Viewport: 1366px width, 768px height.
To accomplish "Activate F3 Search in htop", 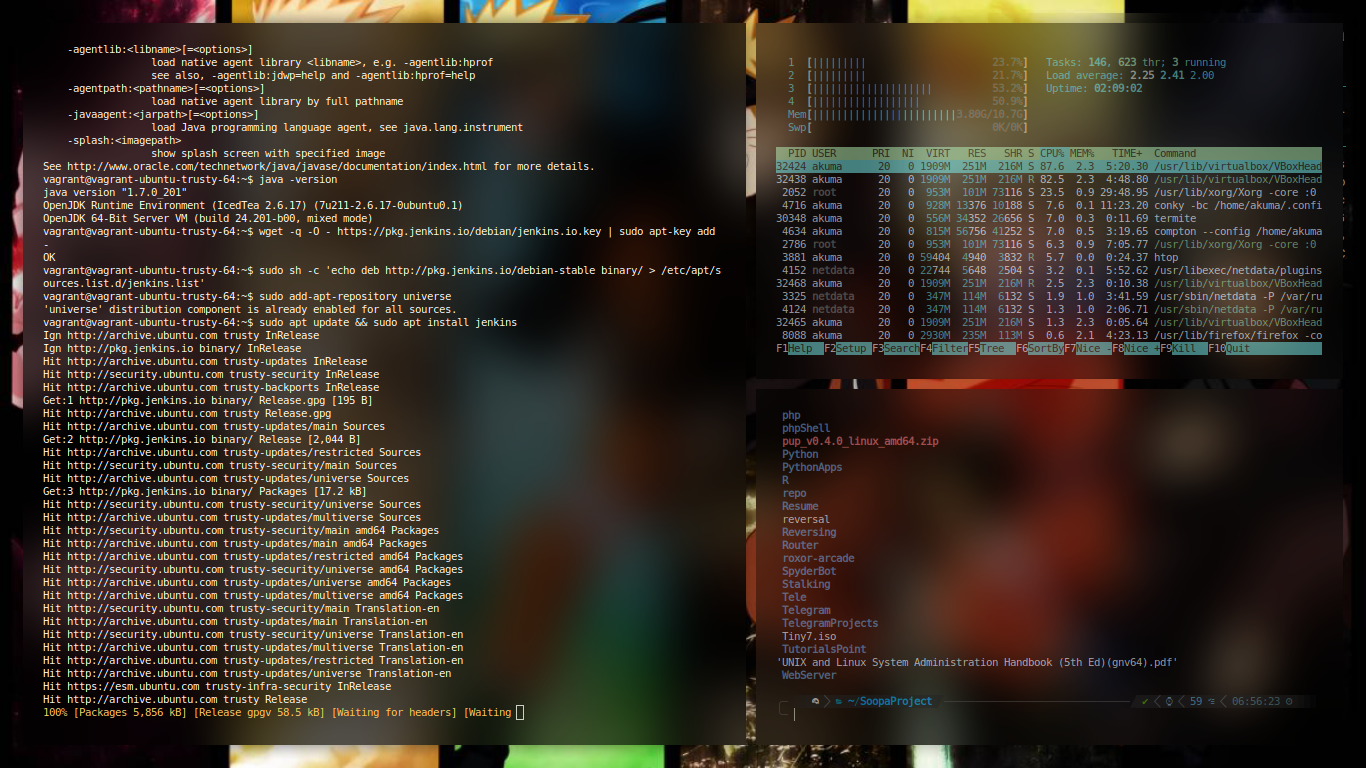I will (x=895, y=349).
